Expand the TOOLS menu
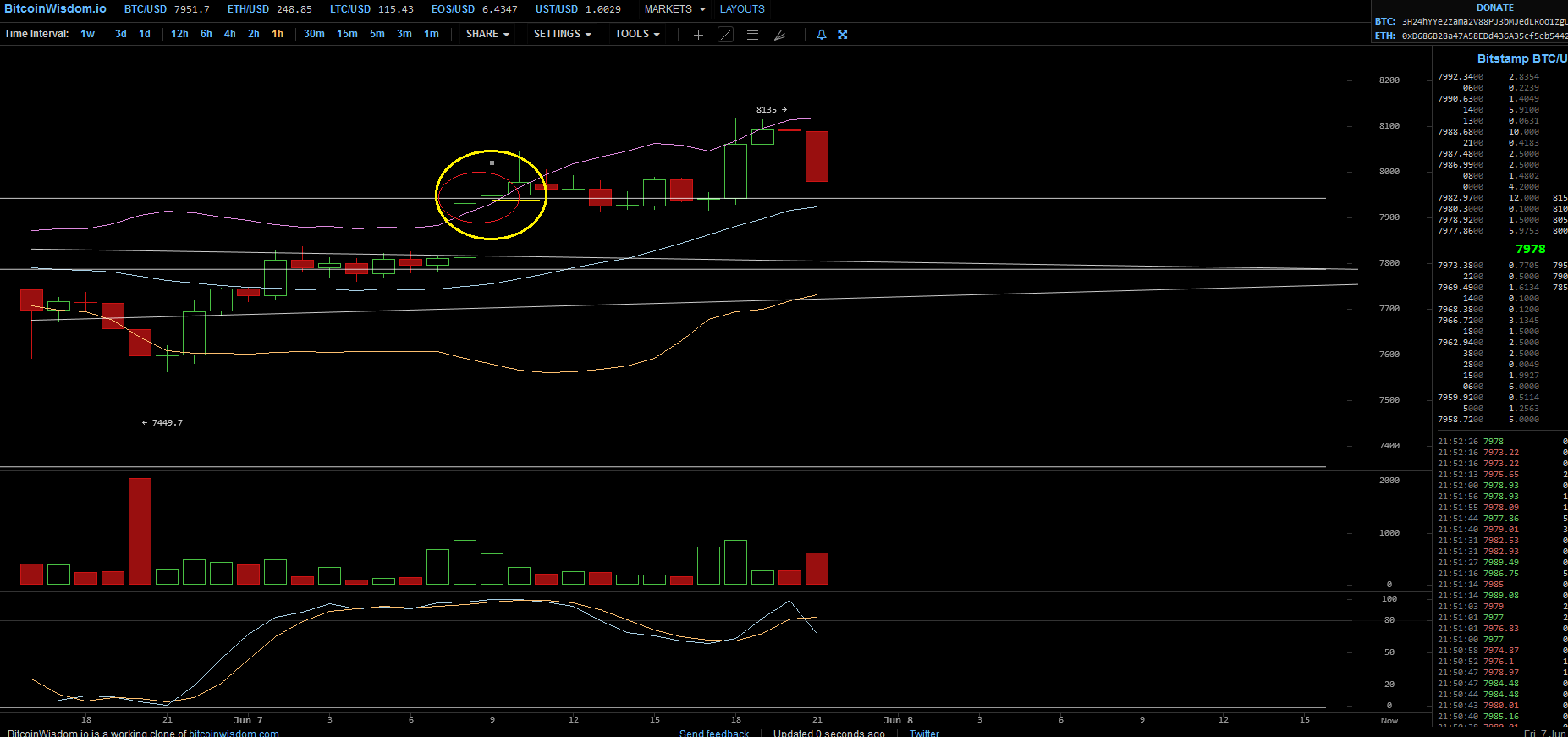 [x=637, y=34]
